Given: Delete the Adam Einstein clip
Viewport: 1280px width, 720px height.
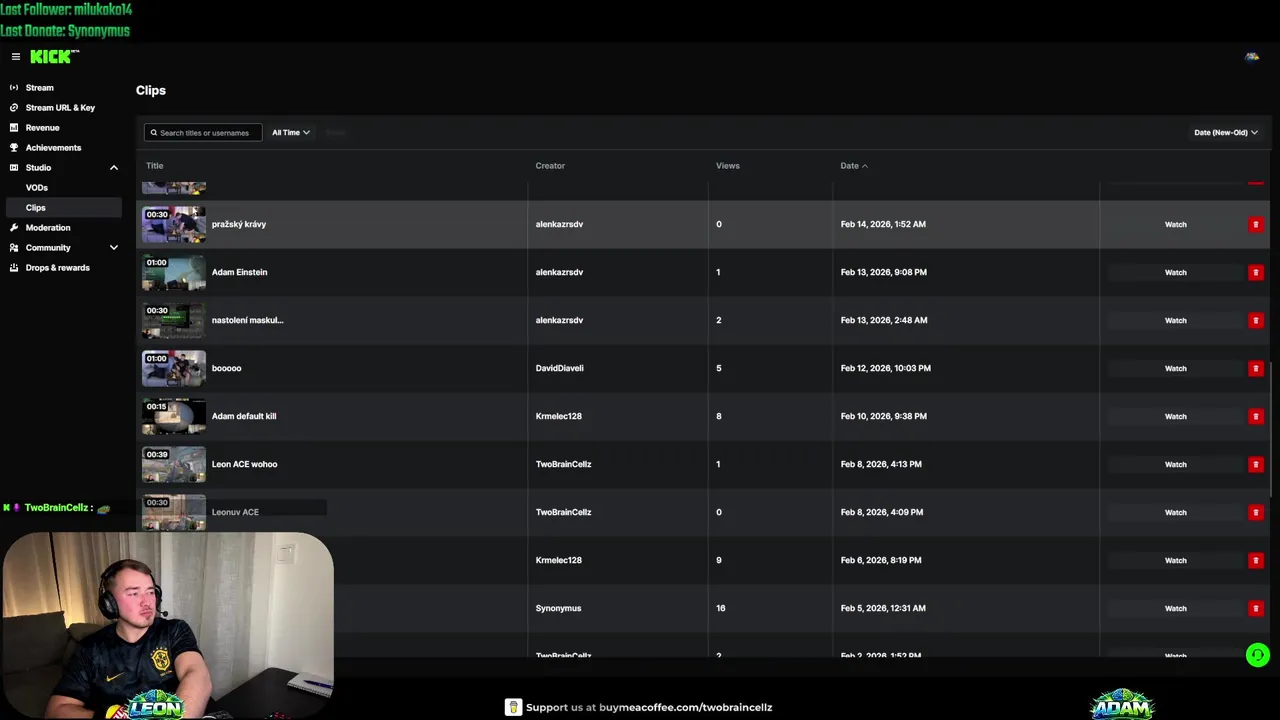Looking at the screenshot, I should 1255,272.
